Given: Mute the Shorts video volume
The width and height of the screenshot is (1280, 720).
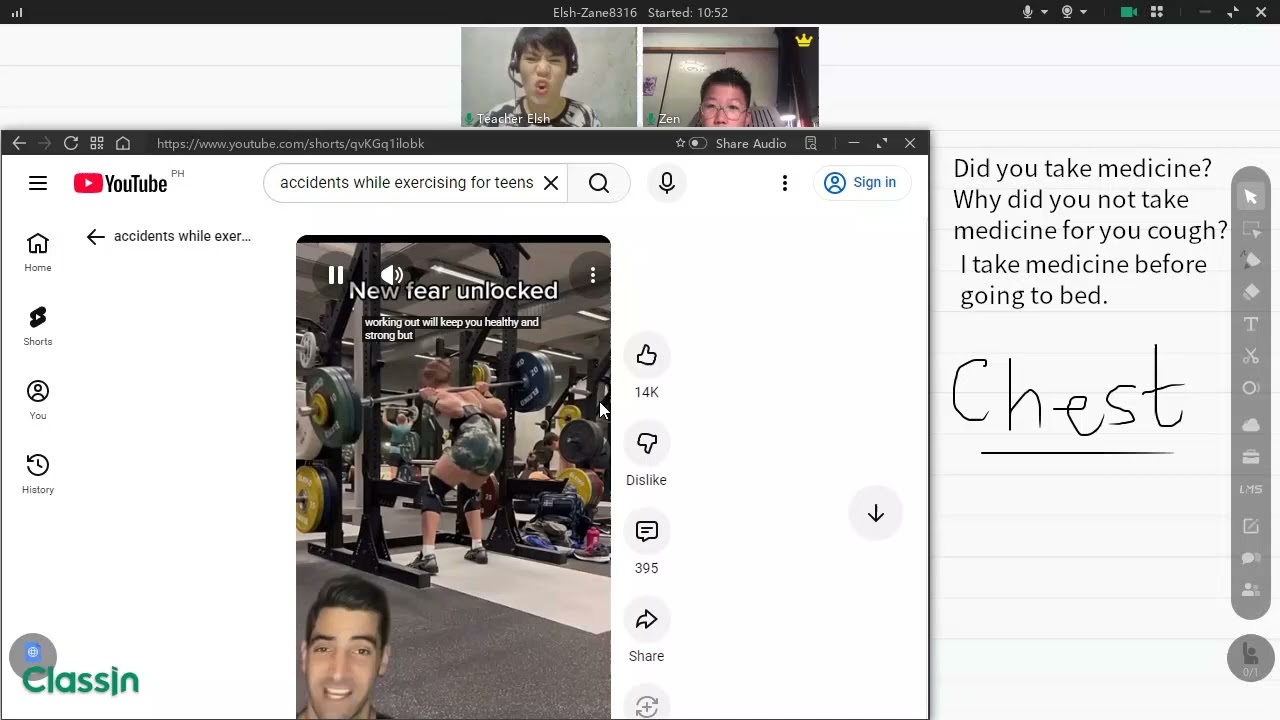Looking at the screenshot, I should (392, 275).
